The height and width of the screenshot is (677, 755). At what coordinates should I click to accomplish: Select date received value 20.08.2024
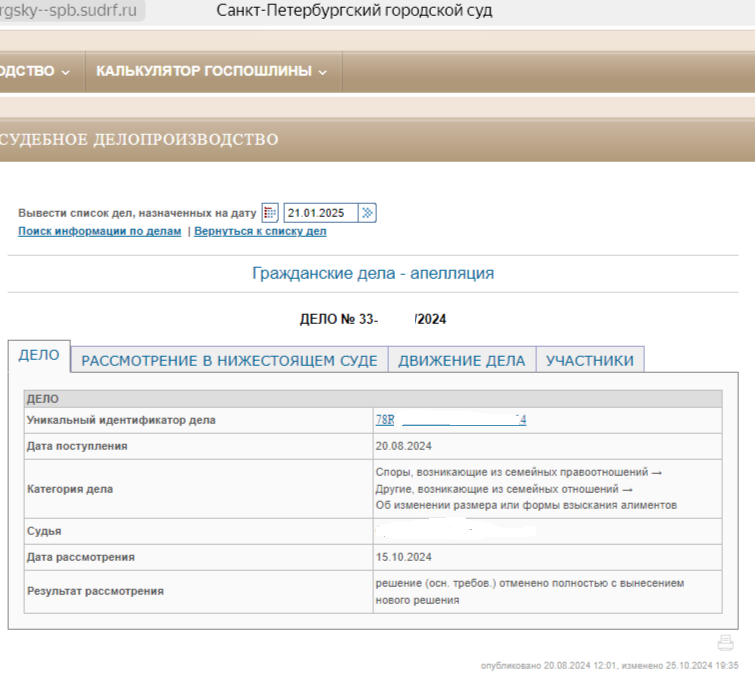[x=404, y=446]
